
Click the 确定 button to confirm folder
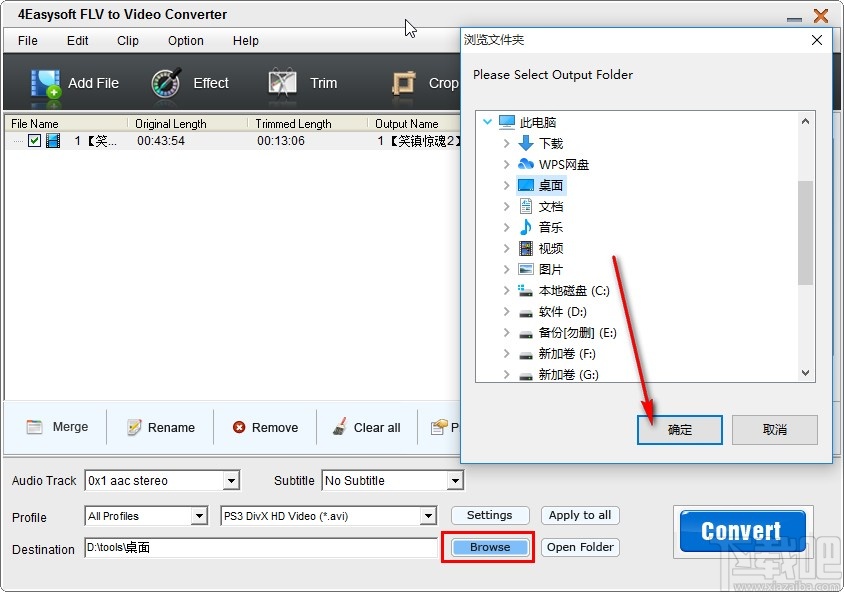(x=679, y=429)
